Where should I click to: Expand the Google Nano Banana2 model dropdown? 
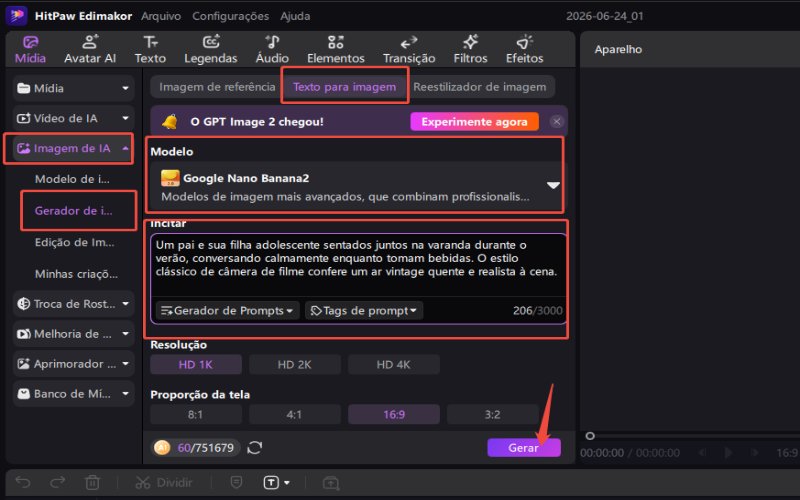[553, 185]
